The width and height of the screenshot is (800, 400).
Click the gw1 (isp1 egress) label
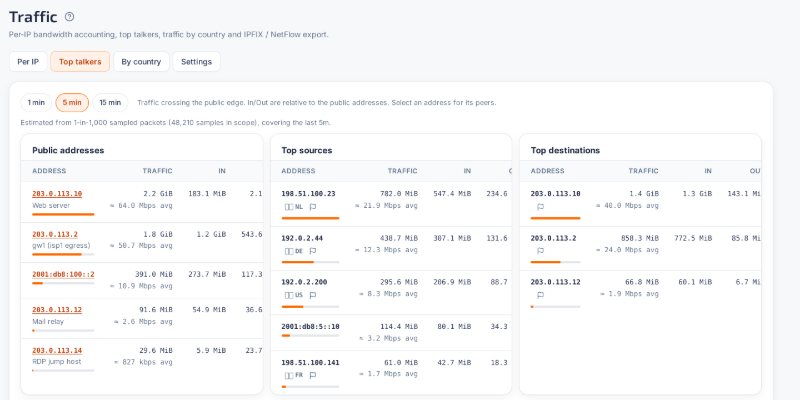(x=61, y=245)
